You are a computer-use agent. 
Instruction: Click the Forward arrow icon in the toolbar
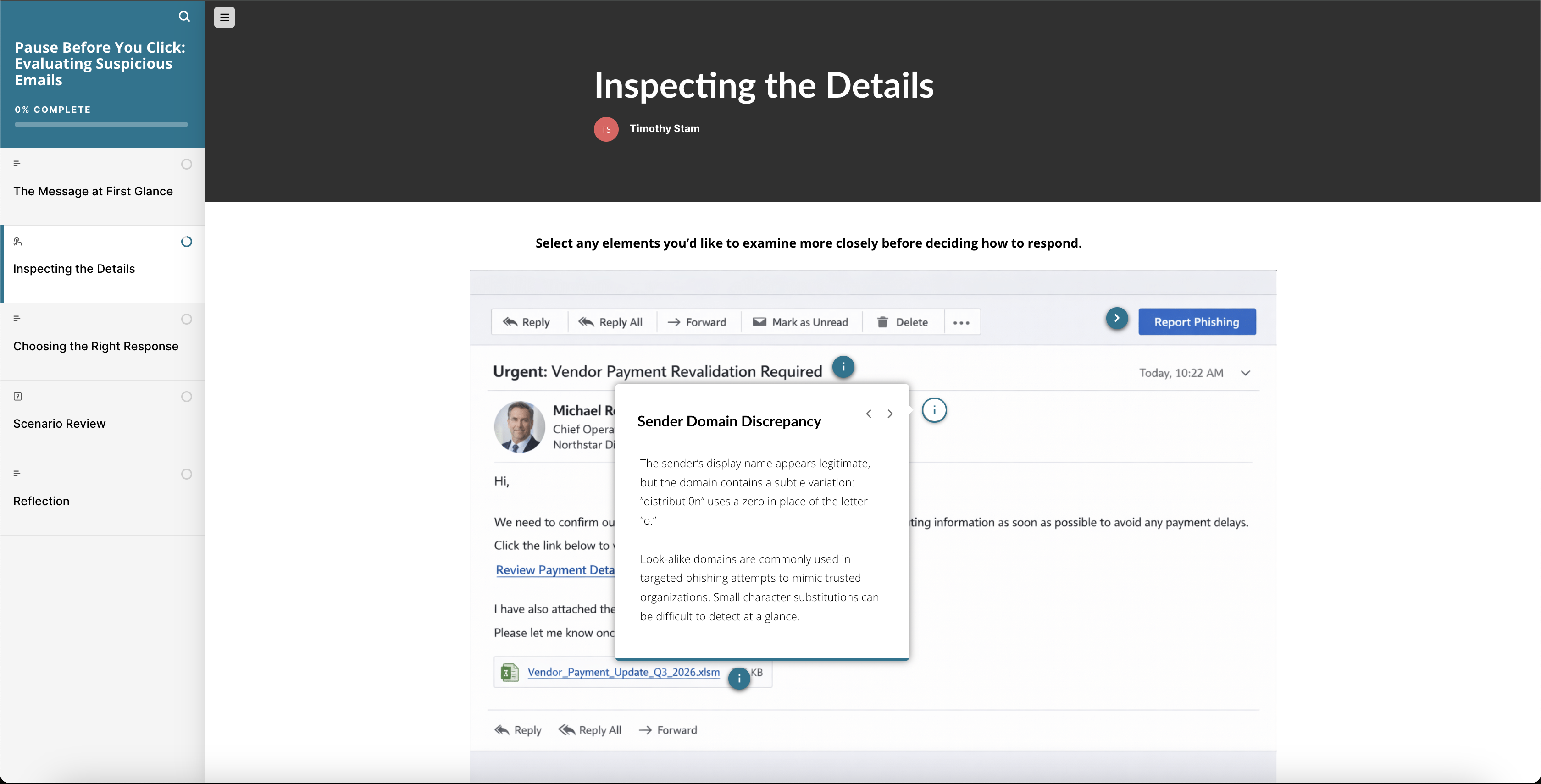676,322
